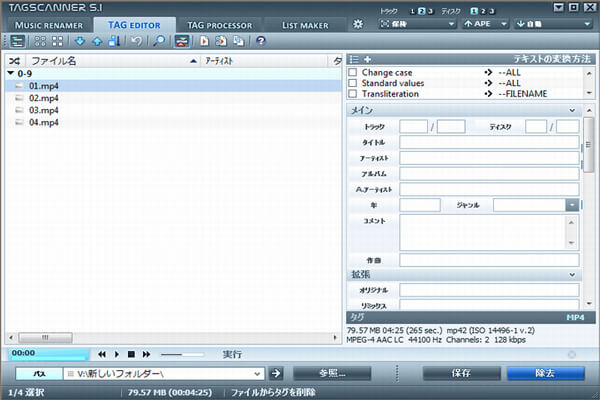Open the down-arrow dropdown at top right
600x400 pixels.
[x=553, y=24]
